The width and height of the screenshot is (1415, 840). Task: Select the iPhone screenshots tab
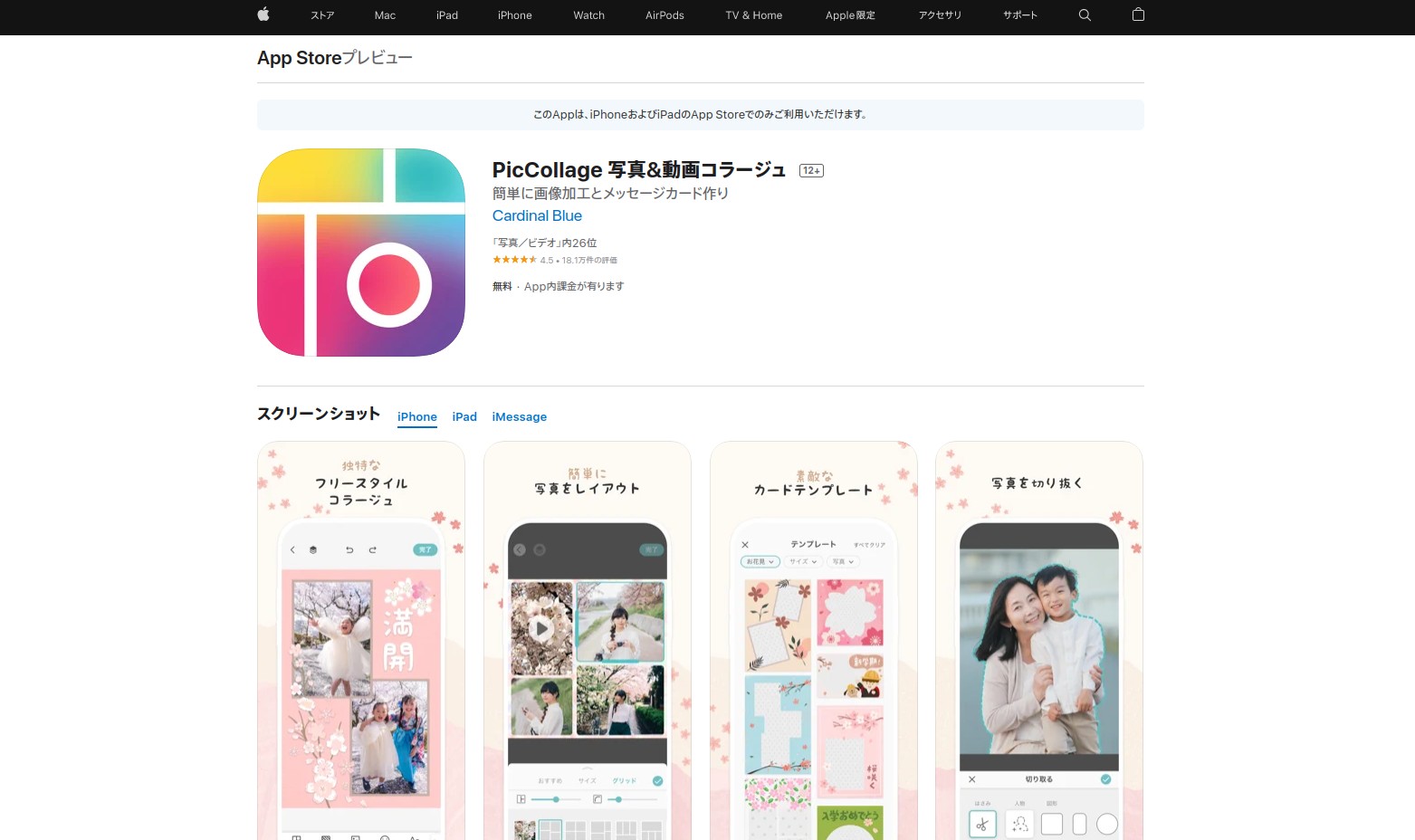417,416
